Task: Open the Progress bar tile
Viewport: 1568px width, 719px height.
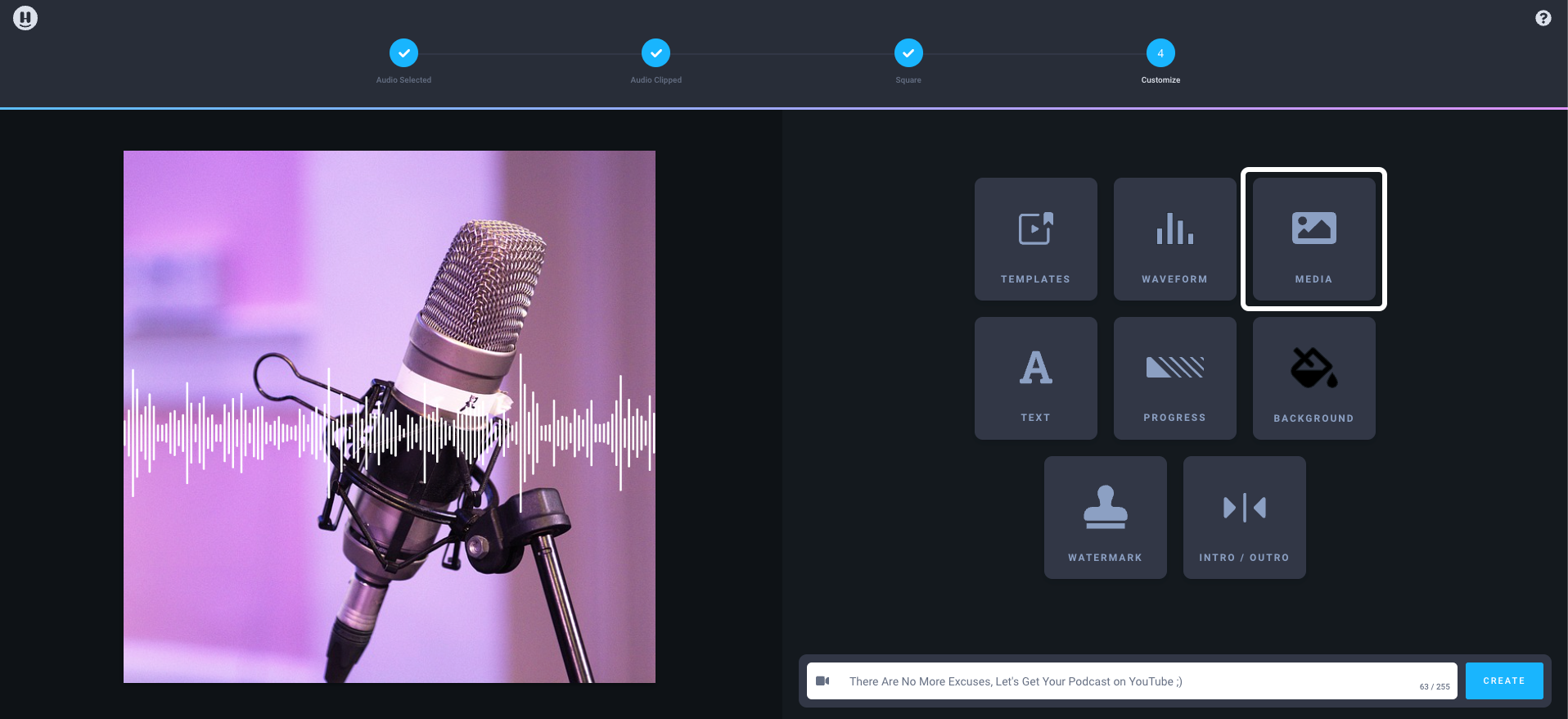Action: pos(1174,378)
